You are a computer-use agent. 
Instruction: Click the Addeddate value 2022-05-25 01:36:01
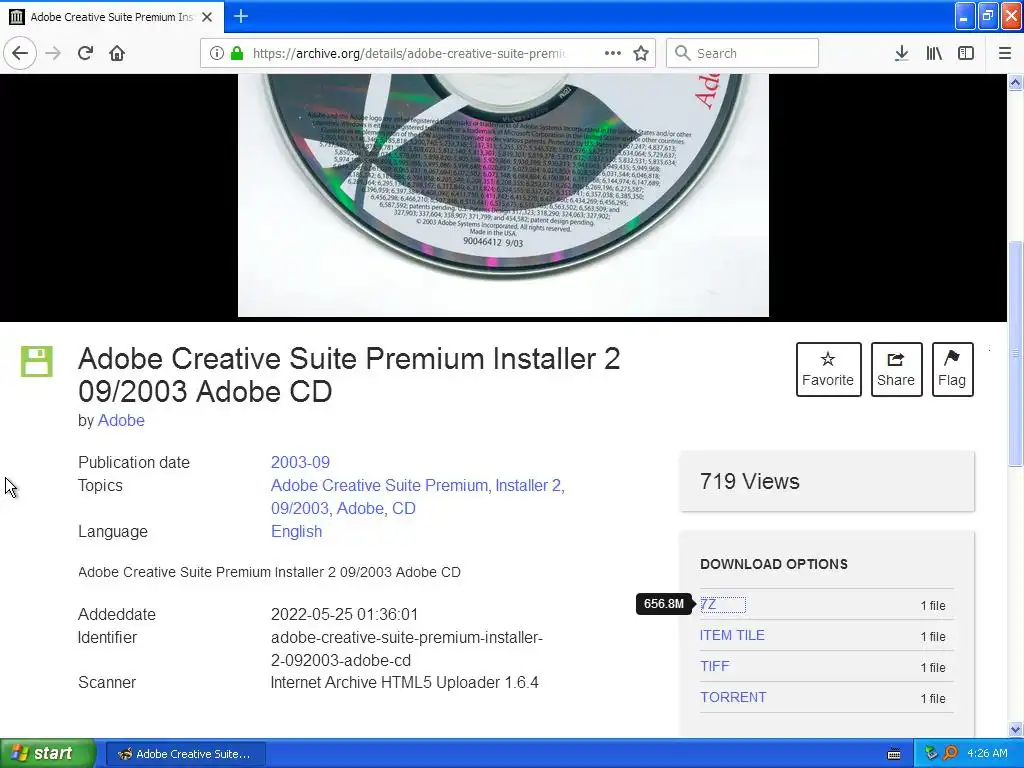coord(344,615)
